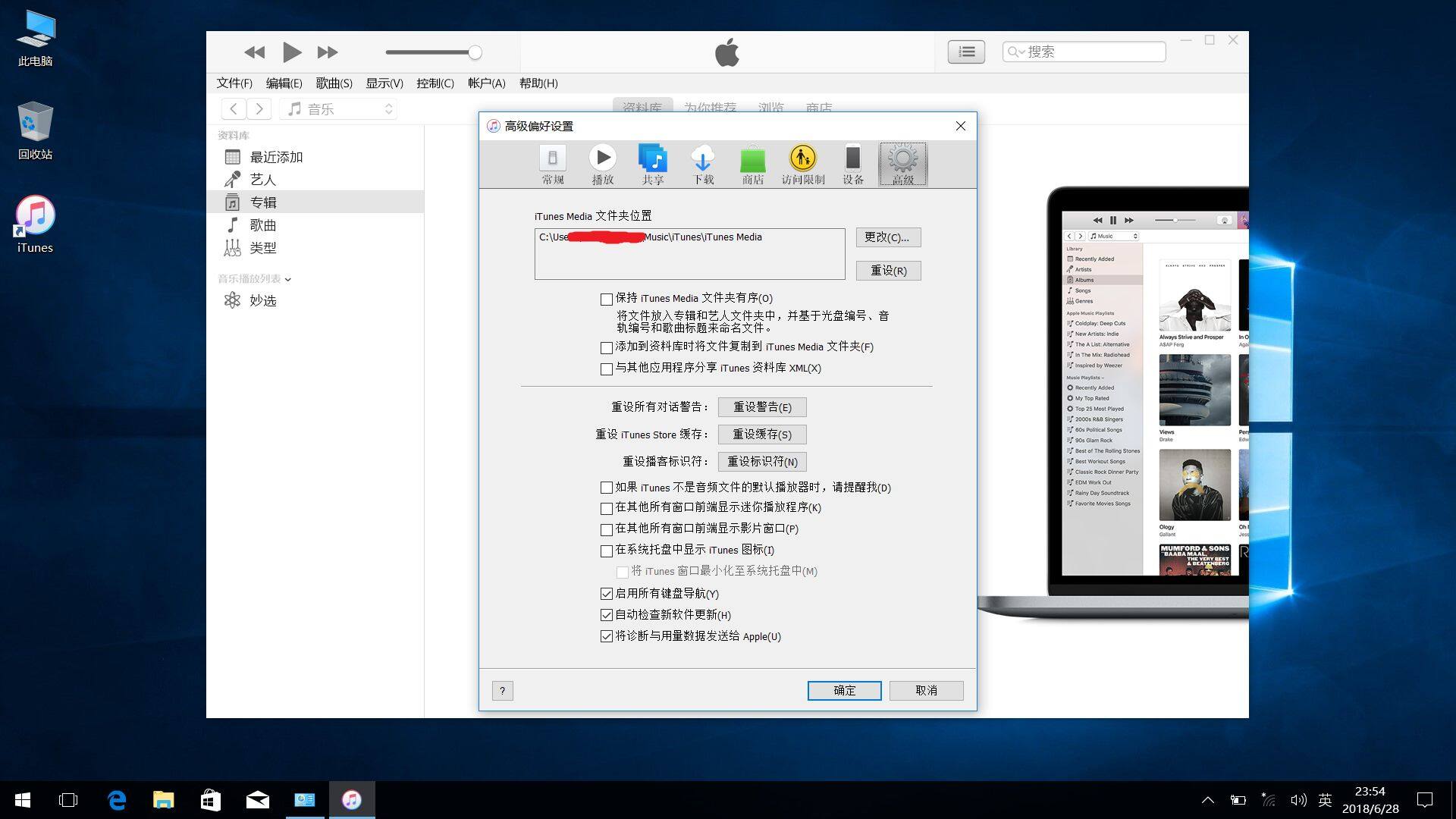
Task: Open the 设备 (Devices) preferences tab
Action: pyautogui.click(x=853, y=165)
